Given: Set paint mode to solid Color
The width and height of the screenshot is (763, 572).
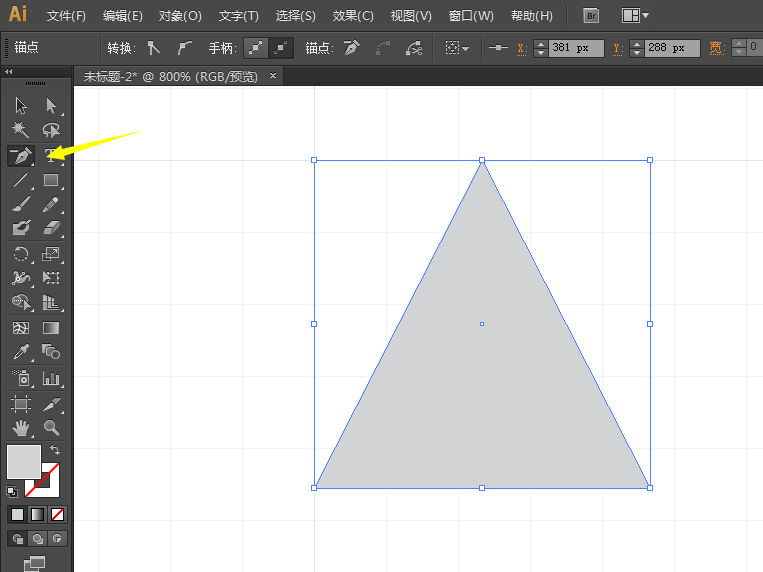Looking at the screenshot, I should click(18, 515).
